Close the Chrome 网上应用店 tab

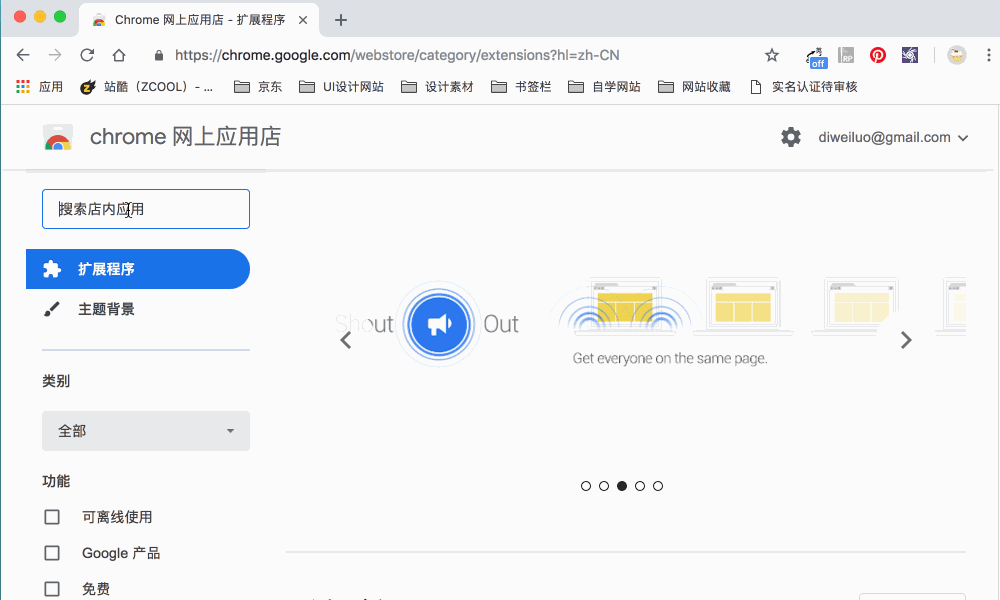click(x=303, y=20)
